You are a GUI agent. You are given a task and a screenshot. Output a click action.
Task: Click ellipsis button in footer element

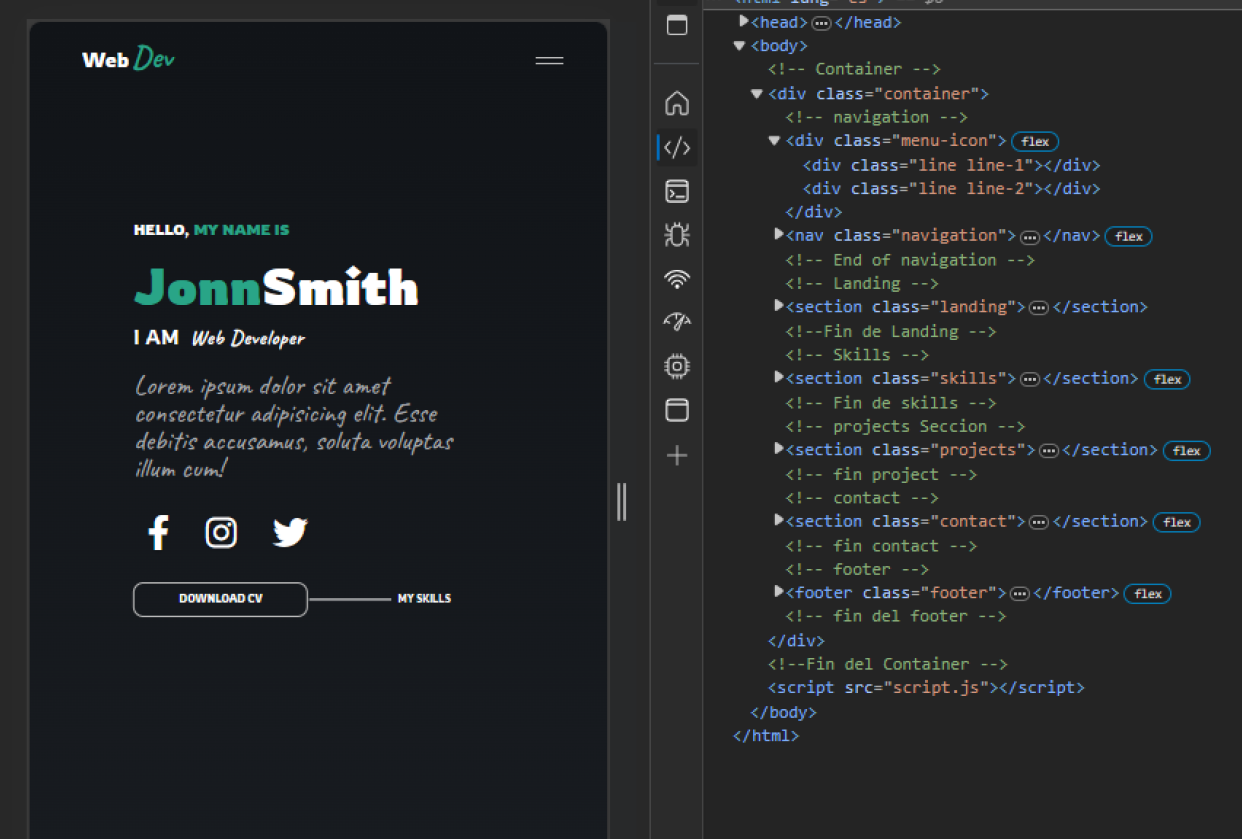(1020, 594)
